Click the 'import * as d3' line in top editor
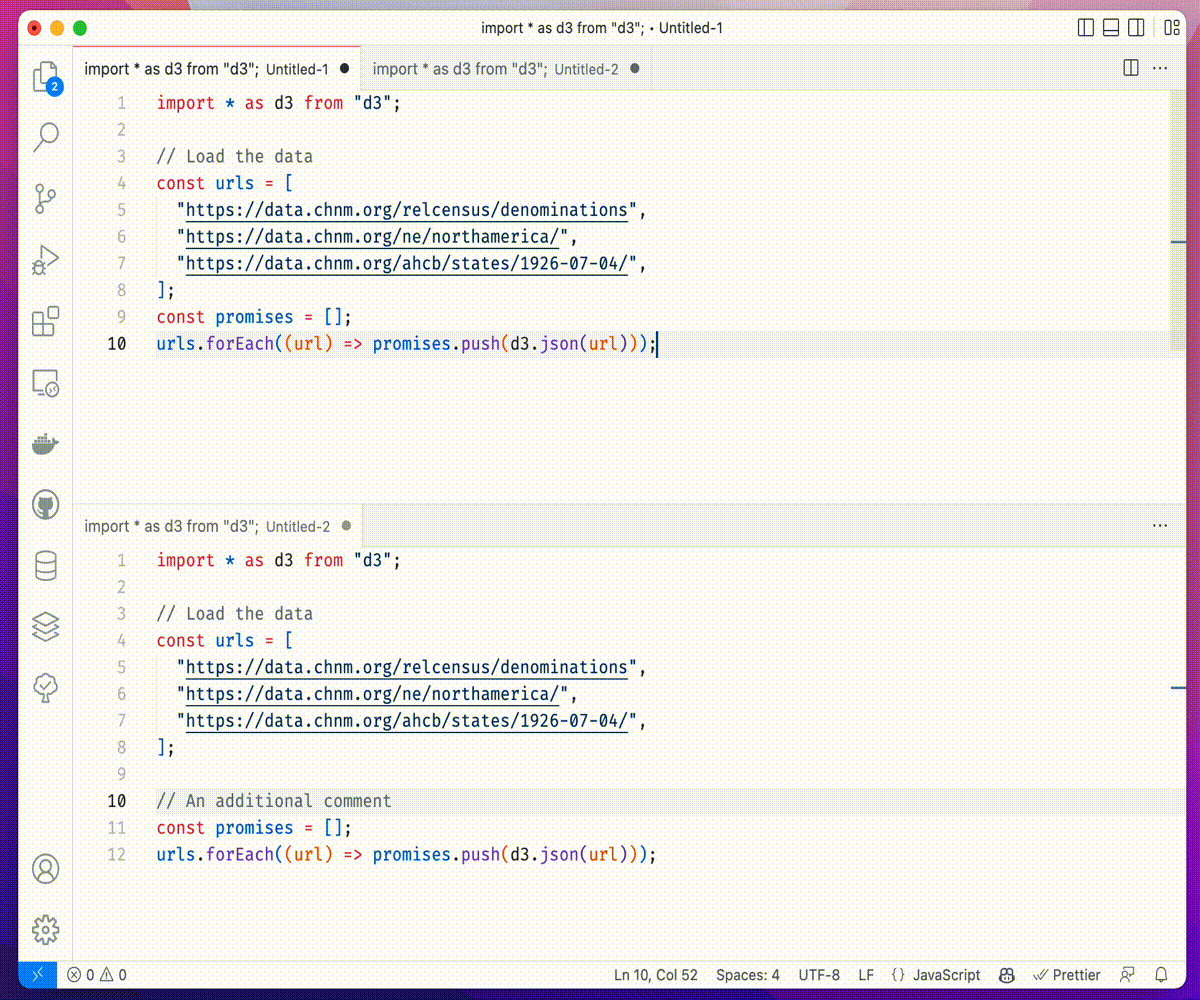 click(x=278, y=103)
